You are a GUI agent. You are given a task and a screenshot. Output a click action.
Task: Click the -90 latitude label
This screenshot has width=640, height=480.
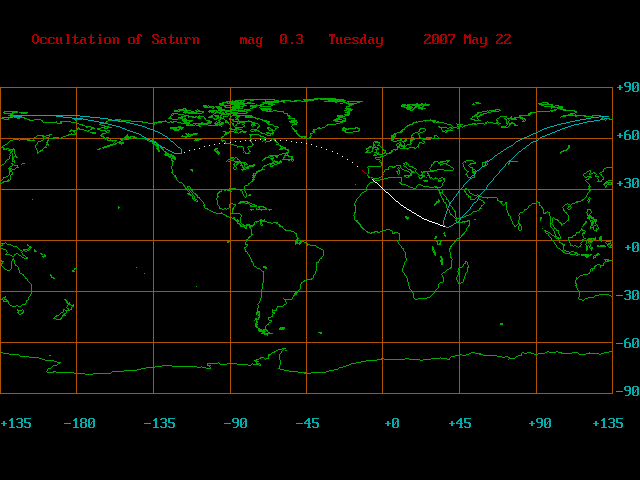[626, 391]
